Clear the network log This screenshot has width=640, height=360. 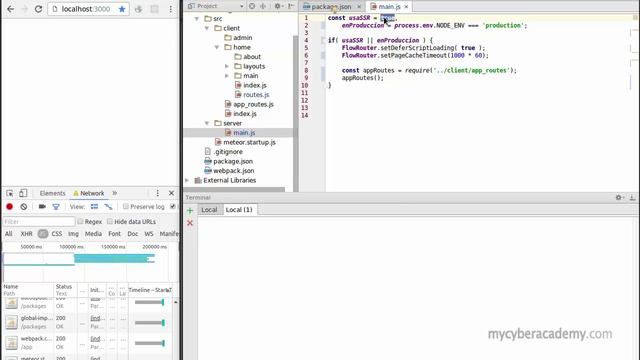point(24,207)
